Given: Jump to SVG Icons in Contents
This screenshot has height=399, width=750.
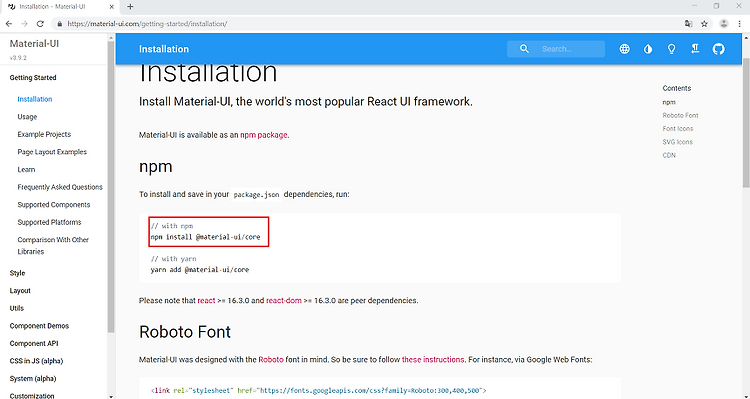Looking at the screenshot, I should 677,142.
